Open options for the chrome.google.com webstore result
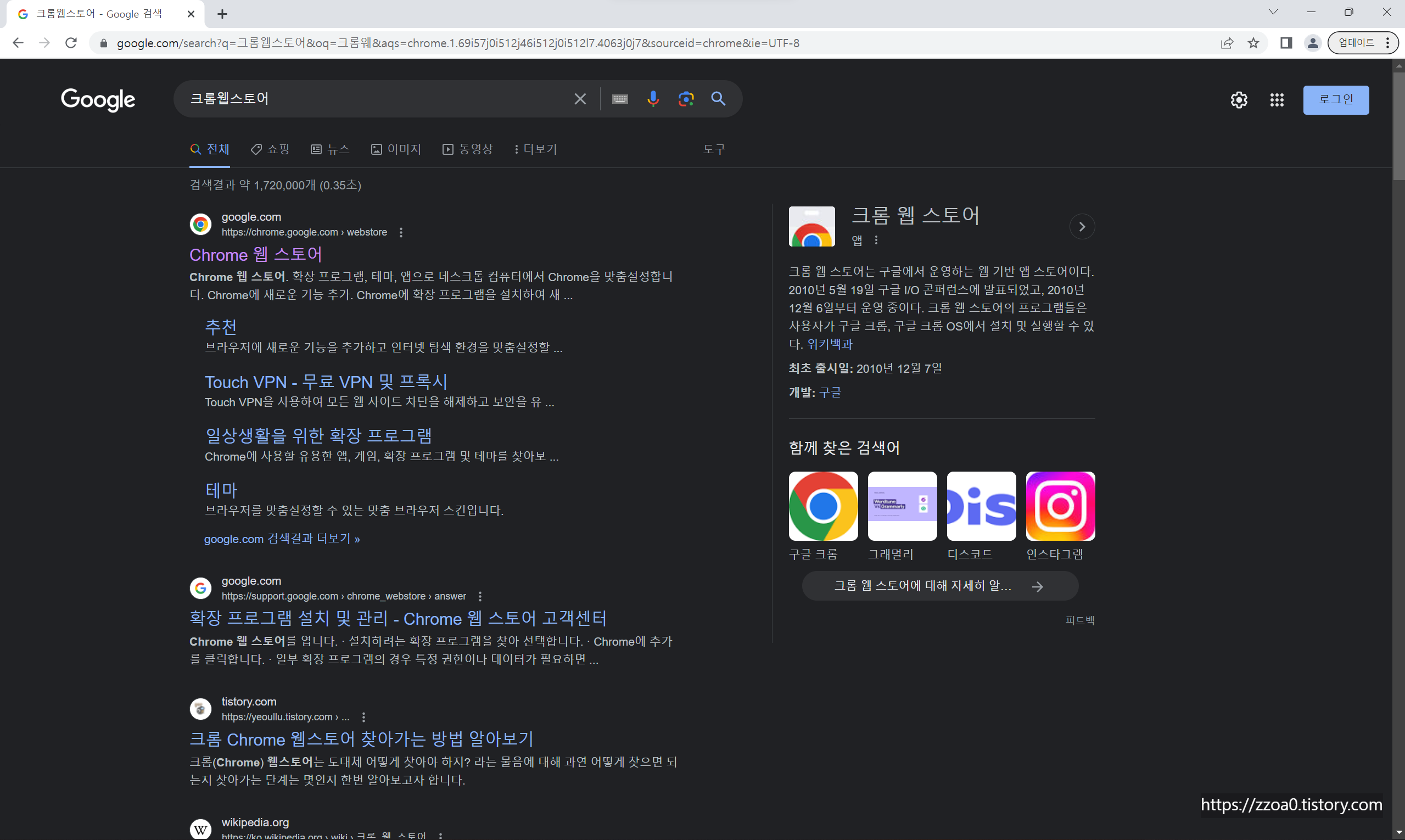The width and height of the screenshot is (1405, 840). click(401, 233)
